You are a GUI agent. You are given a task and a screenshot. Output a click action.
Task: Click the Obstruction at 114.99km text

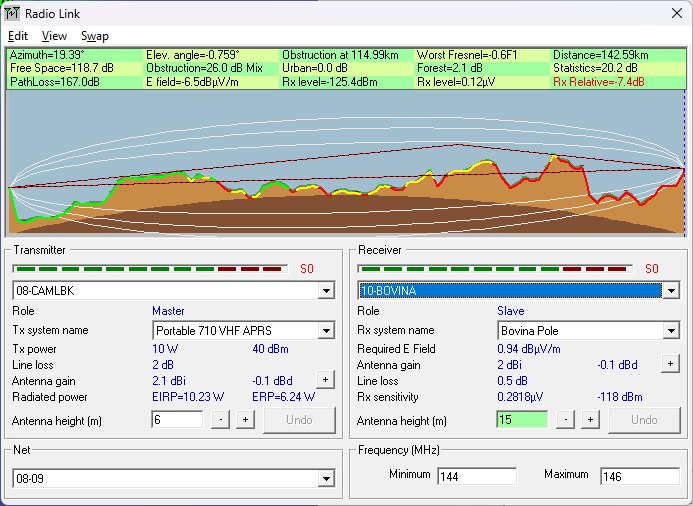pyautogui.click(x=340, y=55)
